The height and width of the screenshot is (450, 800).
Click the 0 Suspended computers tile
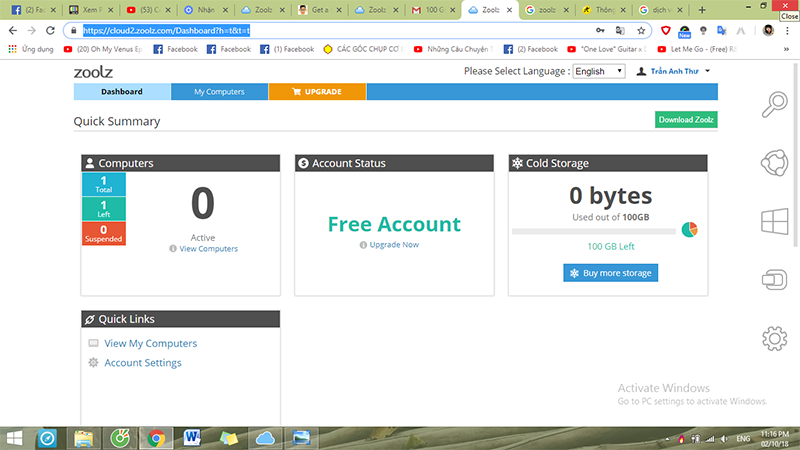pyautogui.click(x=104, y=234)
